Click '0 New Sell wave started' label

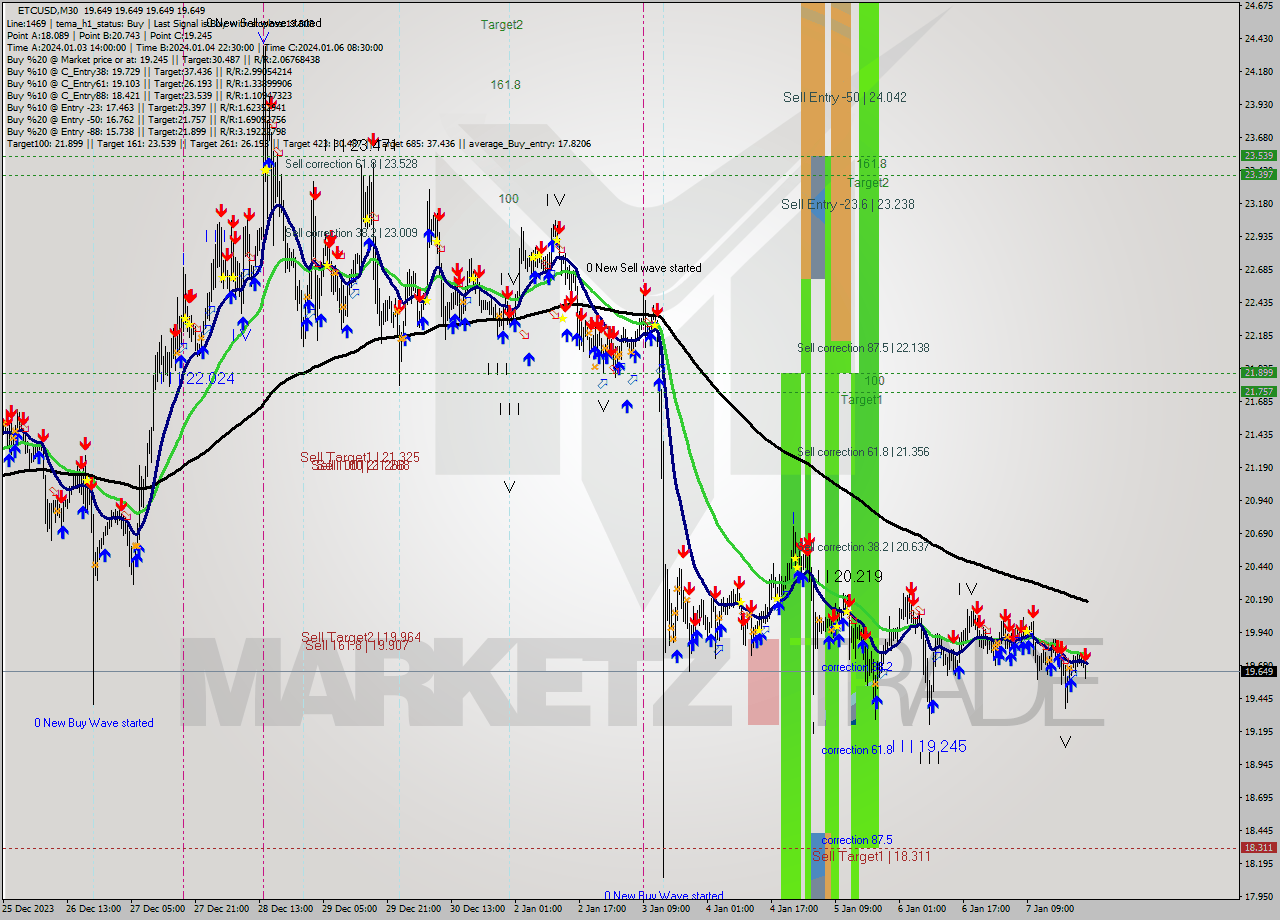(x=644, y=268)
